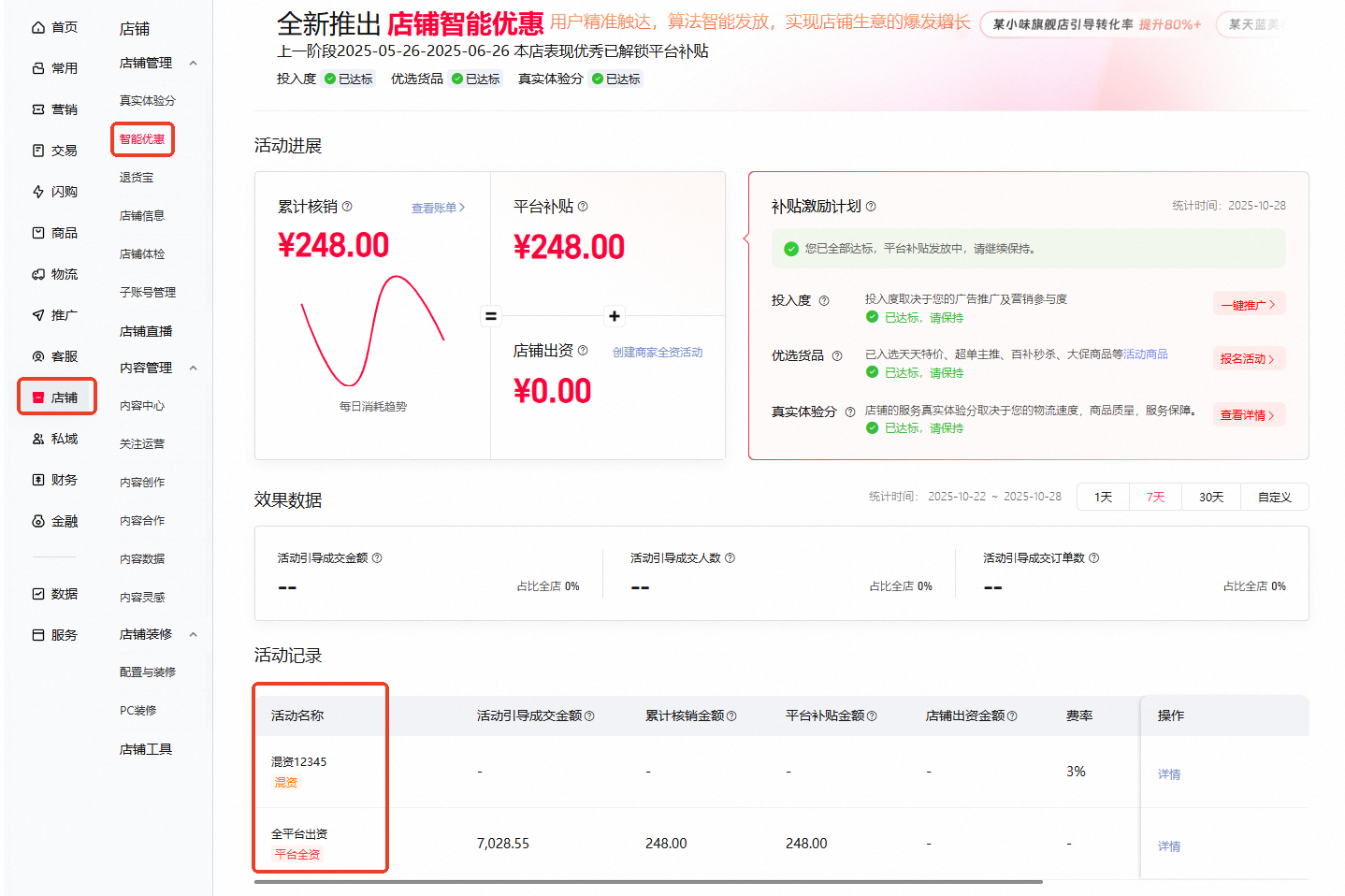Image resolution: width=1345 pixels, height=896 pixels.
Task: Click help icon next to 店铺出资
Action: click(583, 351)
